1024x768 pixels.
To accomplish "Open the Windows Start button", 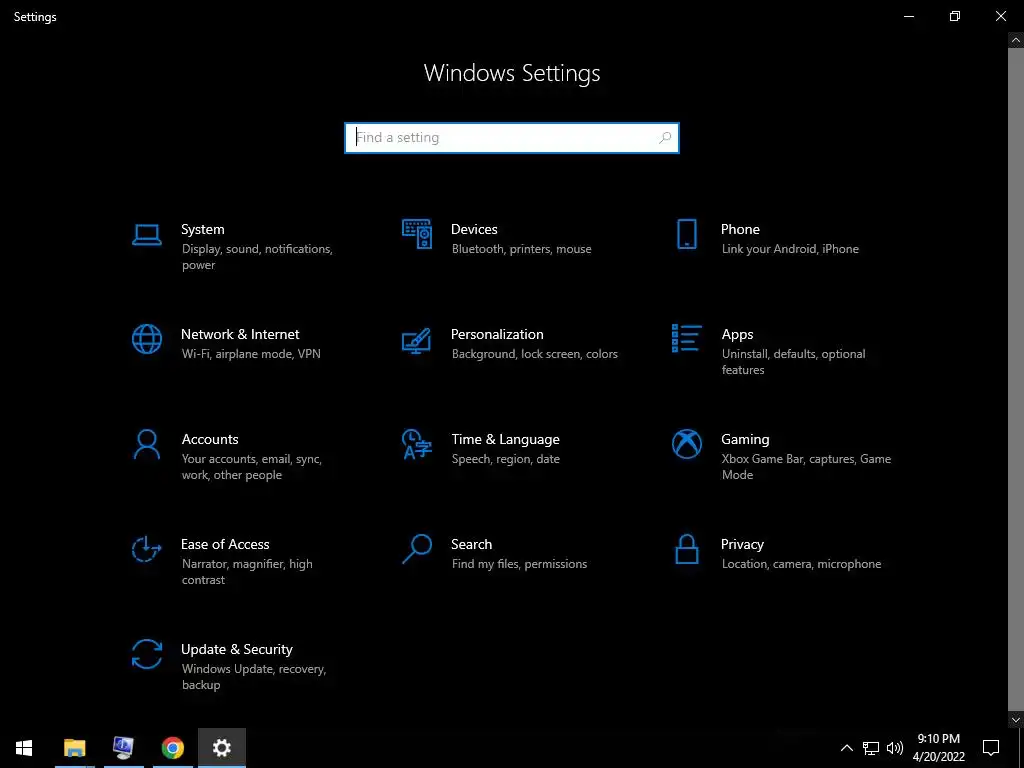I will click(24, 748).
